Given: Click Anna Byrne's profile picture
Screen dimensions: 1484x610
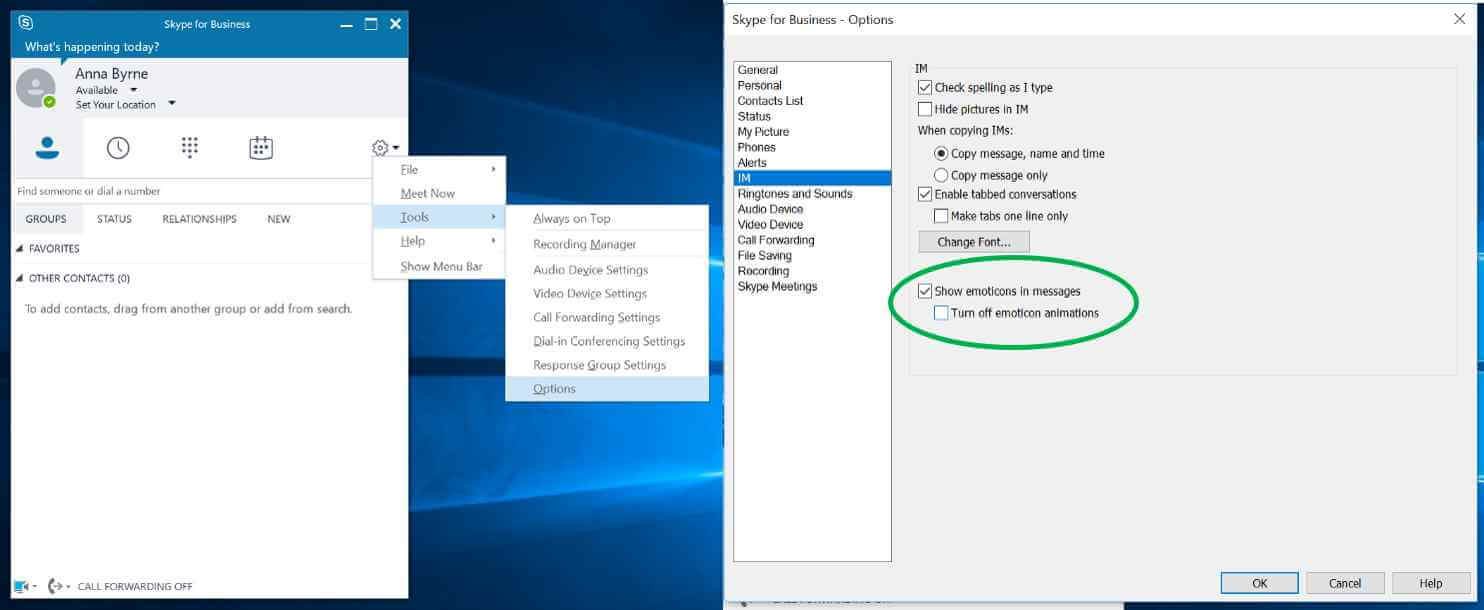Looking at the screenshot, I should 36,88.
